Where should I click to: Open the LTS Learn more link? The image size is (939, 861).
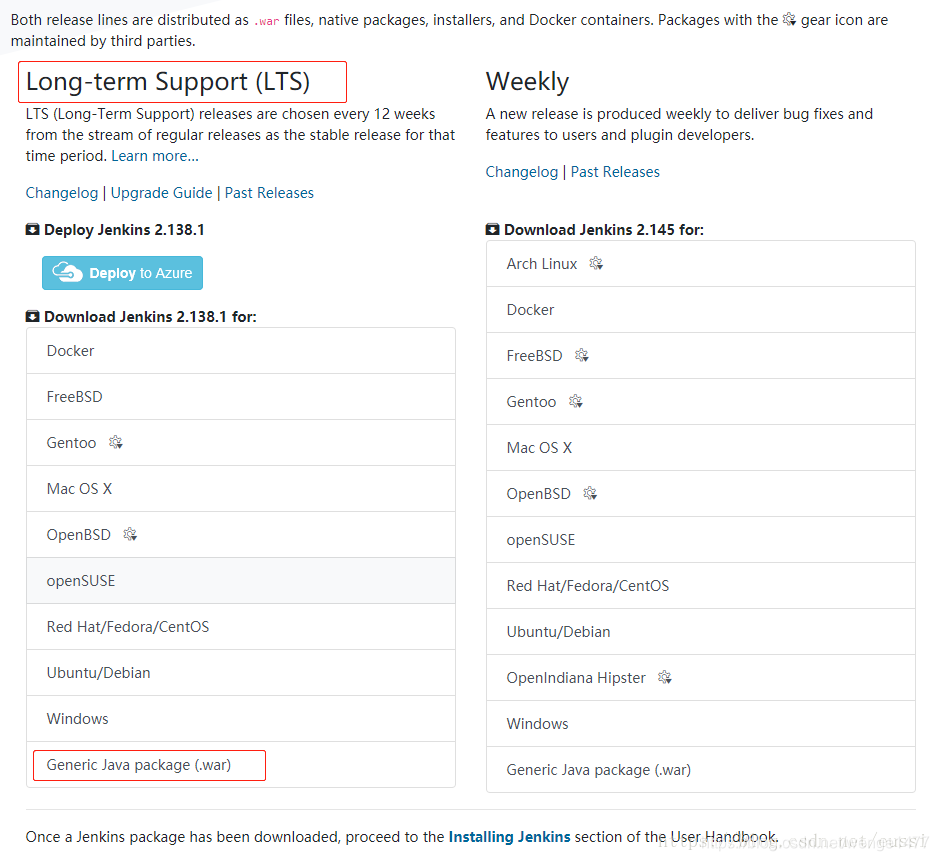pos(155,156)
